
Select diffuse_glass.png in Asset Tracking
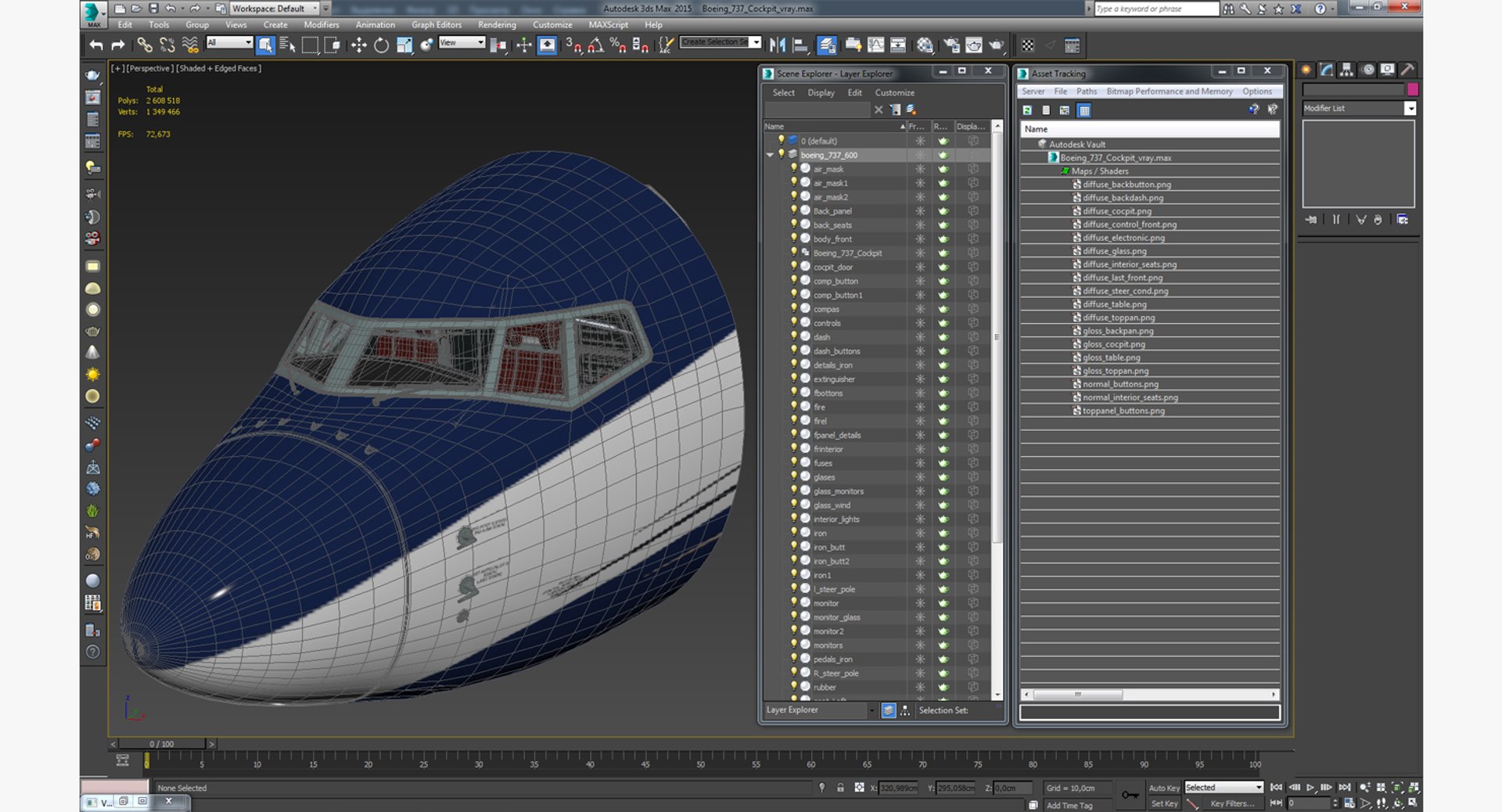coord(1115,251)
